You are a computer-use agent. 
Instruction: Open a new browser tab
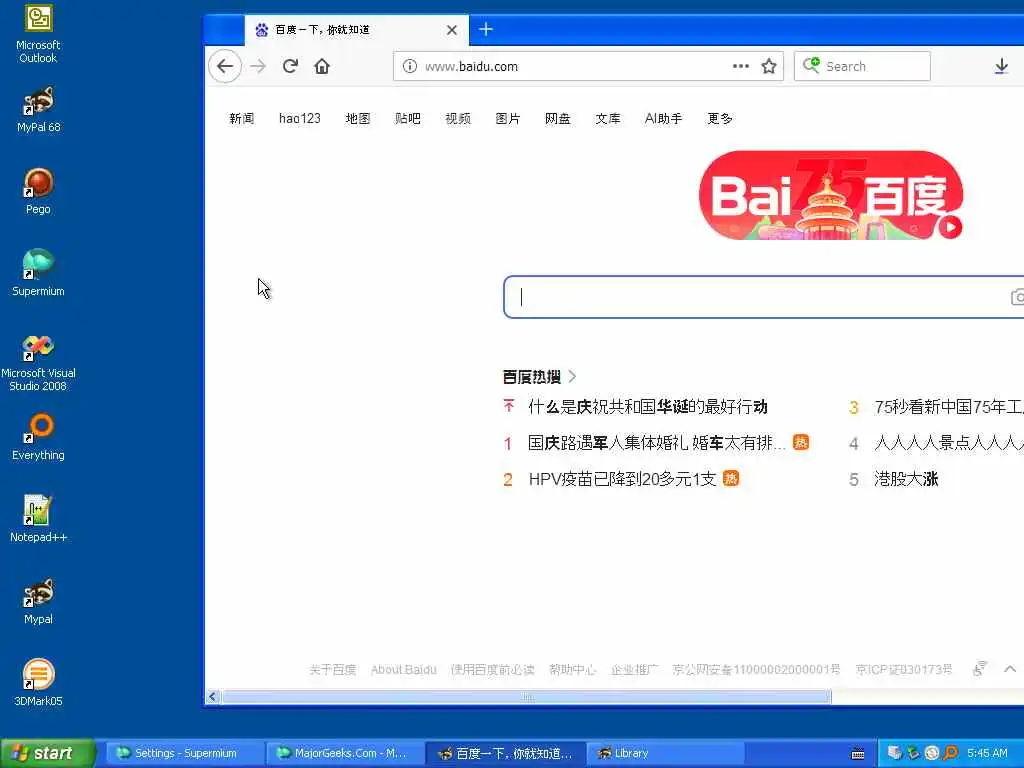coord(486,29)
